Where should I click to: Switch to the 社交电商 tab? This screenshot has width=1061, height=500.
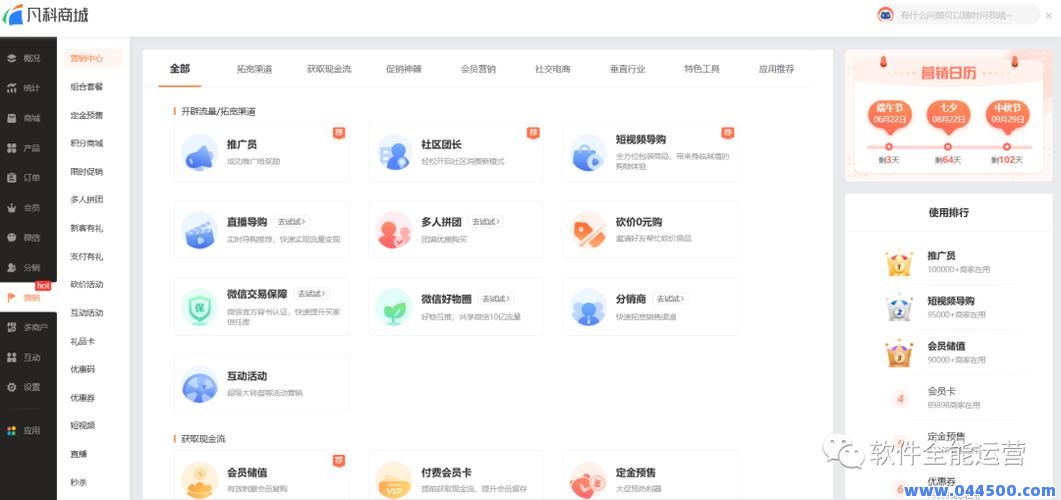click(x=553, y=69)
